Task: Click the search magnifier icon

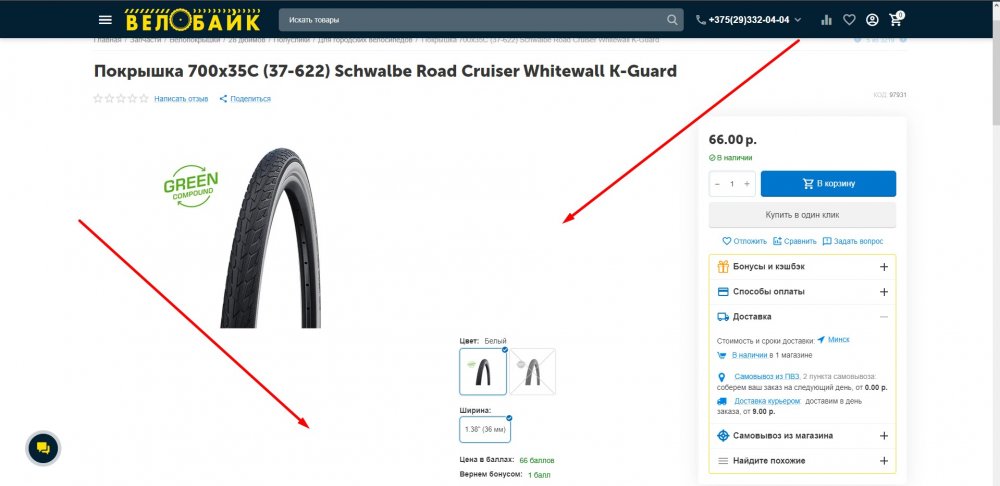Action: (672, 20)
